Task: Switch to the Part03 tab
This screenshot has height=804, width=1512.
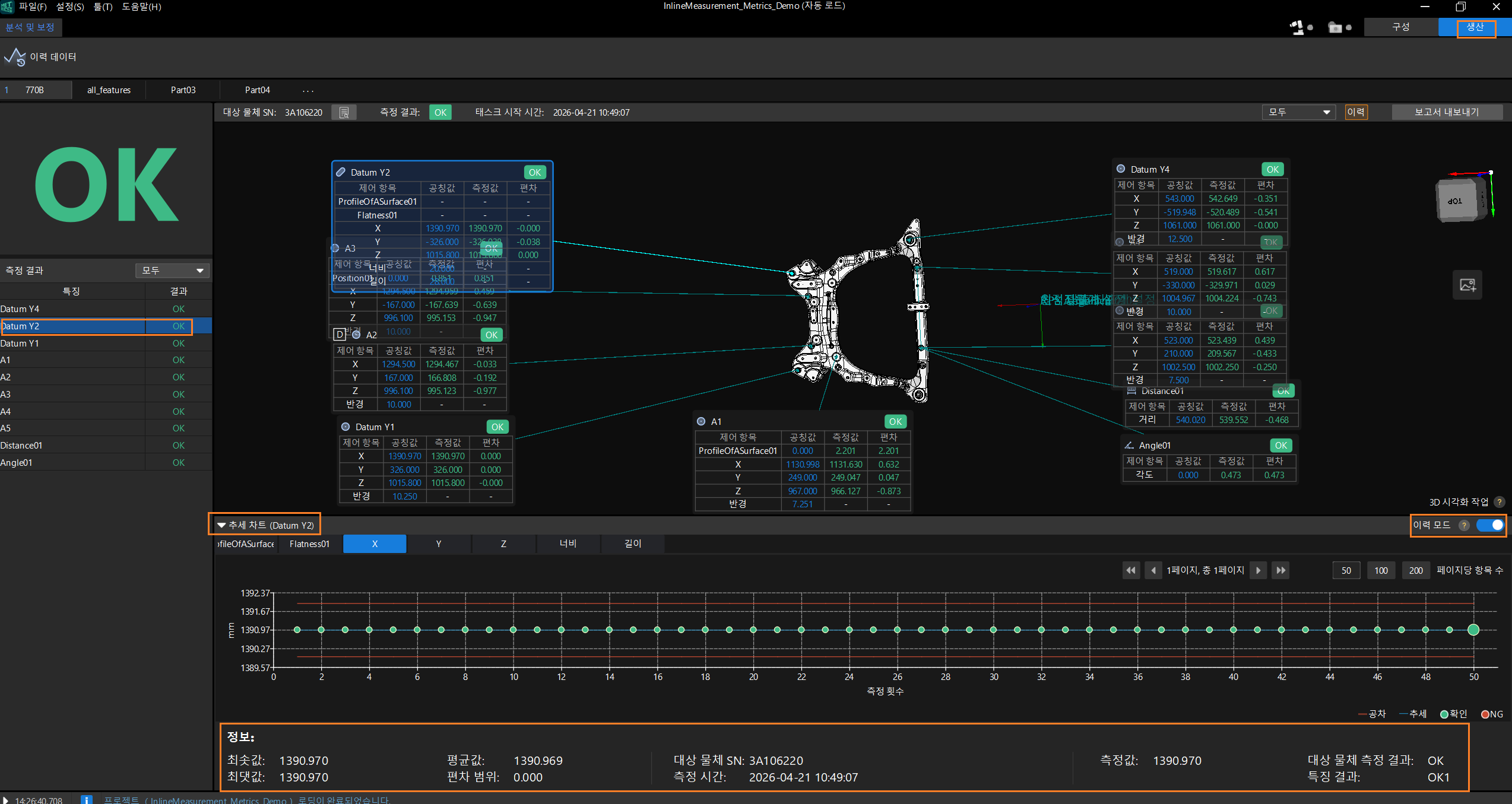Action: click(183, 90)
